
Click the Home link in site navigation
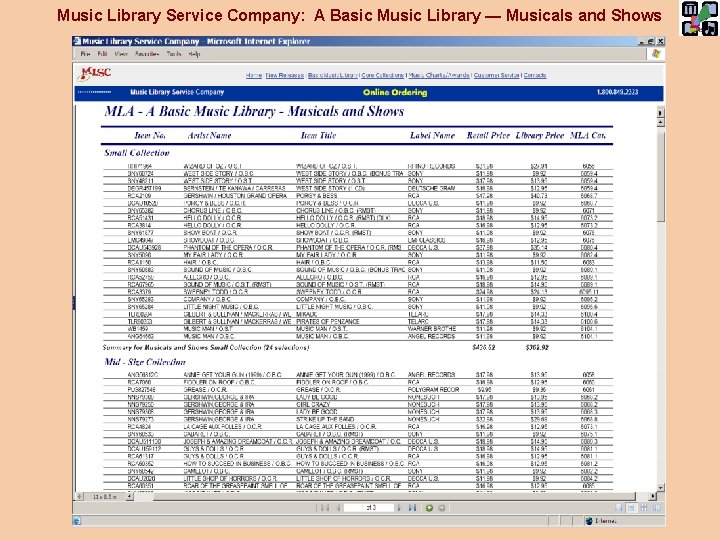(253, 75)
